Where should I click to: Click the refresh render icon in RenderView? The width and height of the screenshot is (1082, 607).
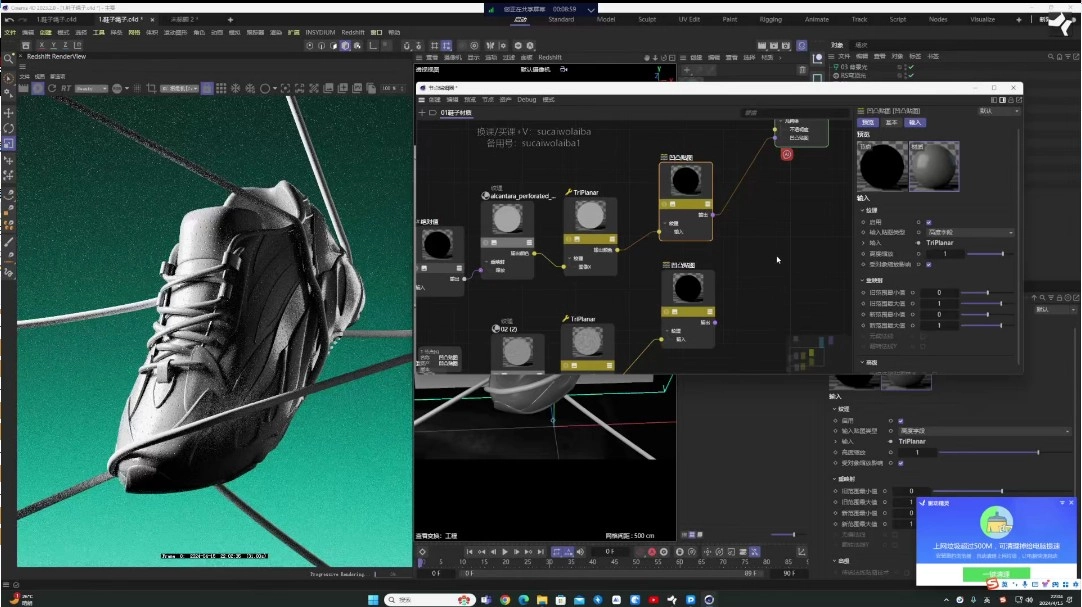click(52, 88)
